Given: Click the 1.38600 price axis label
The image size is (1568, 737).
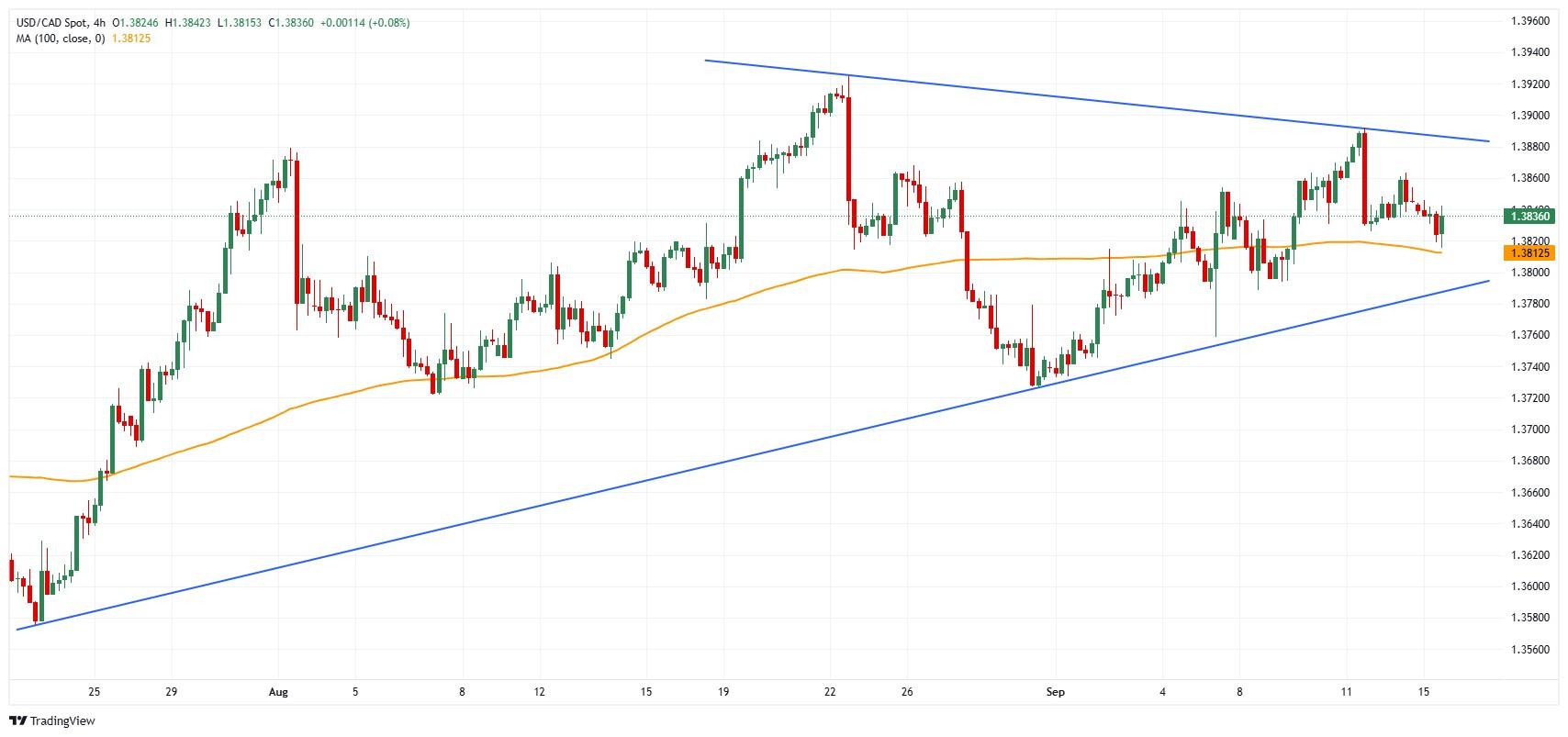Looking at the screenshot, I should pyautogui.click(x=1529, y=177).
